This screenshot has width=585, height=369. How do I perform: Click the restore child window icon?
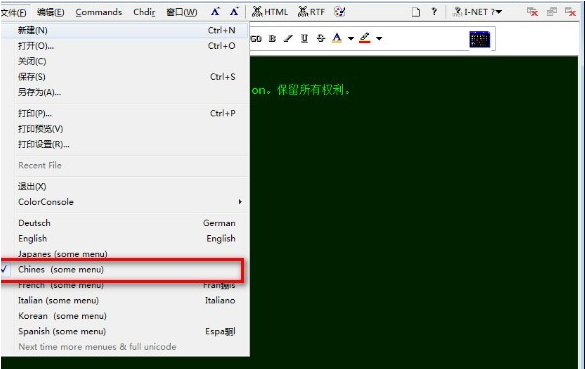[x=552, y=12]
